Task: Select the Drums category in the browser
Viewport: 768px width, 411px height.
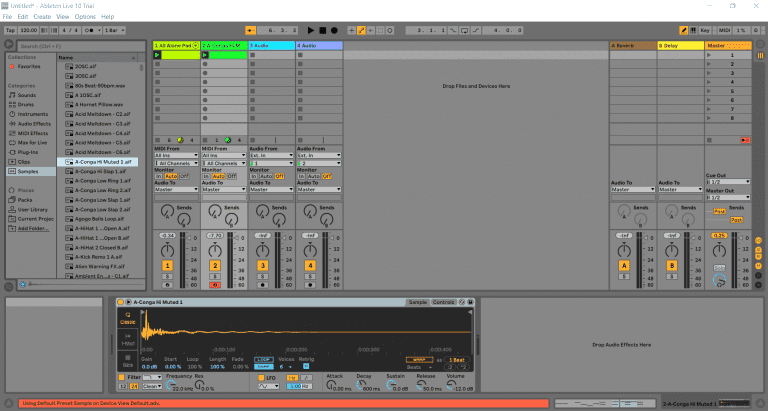Action: [26, 104]
